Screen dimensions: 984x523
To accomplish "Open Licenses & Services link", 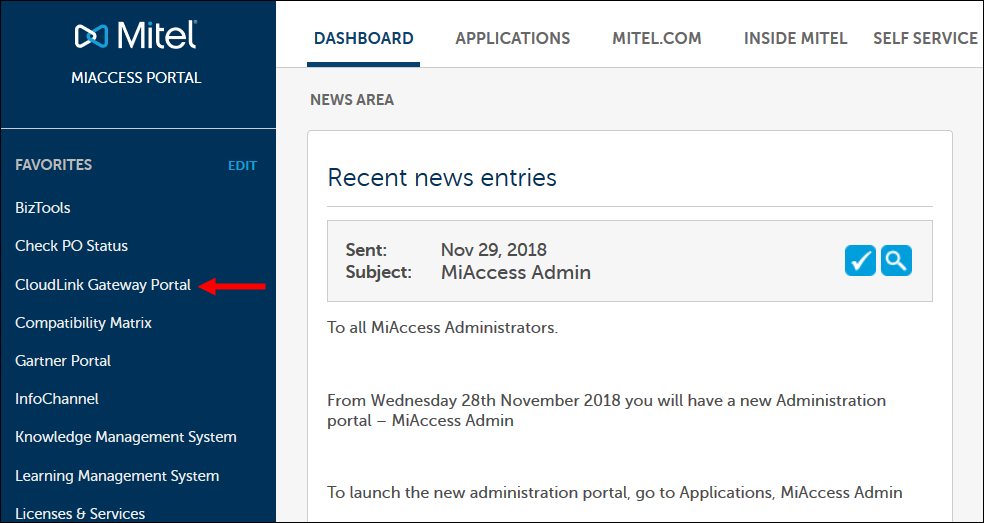I will pos(80,513).
